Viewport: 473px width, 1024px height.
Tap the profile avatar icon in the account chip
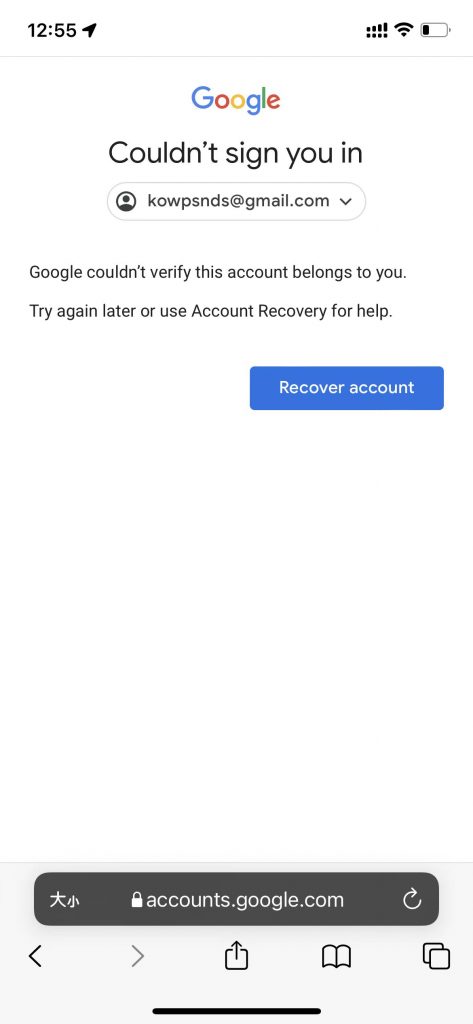point(126,201)
